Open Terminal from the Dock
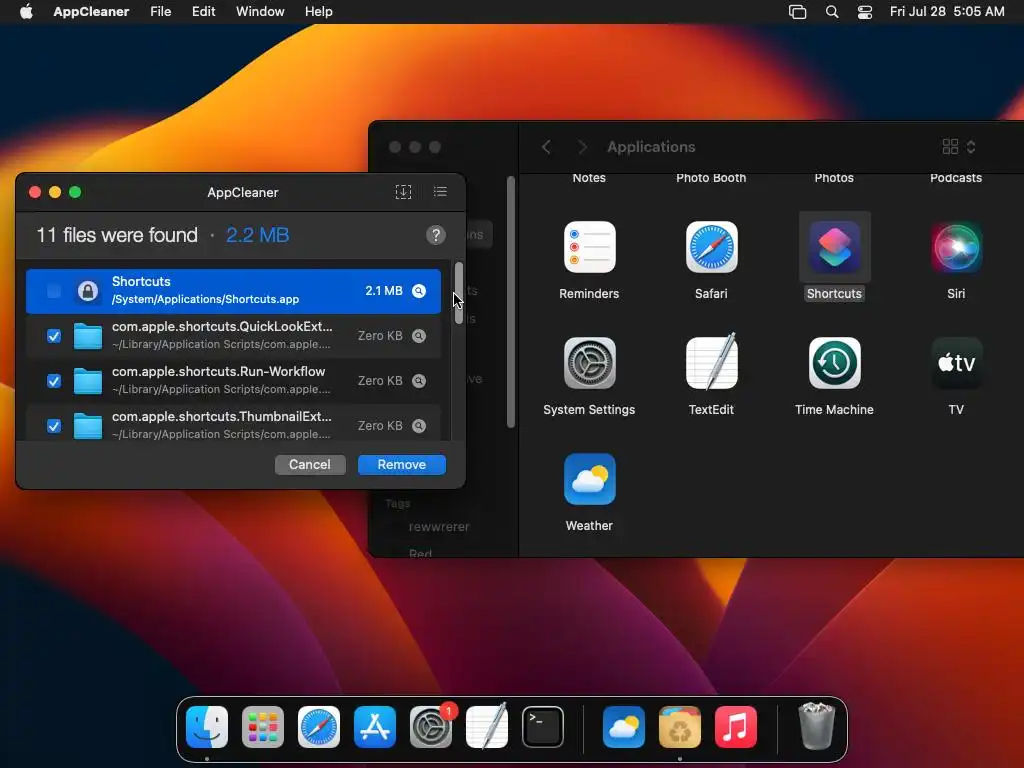The image size is (1024, 768). click(543, 727)
